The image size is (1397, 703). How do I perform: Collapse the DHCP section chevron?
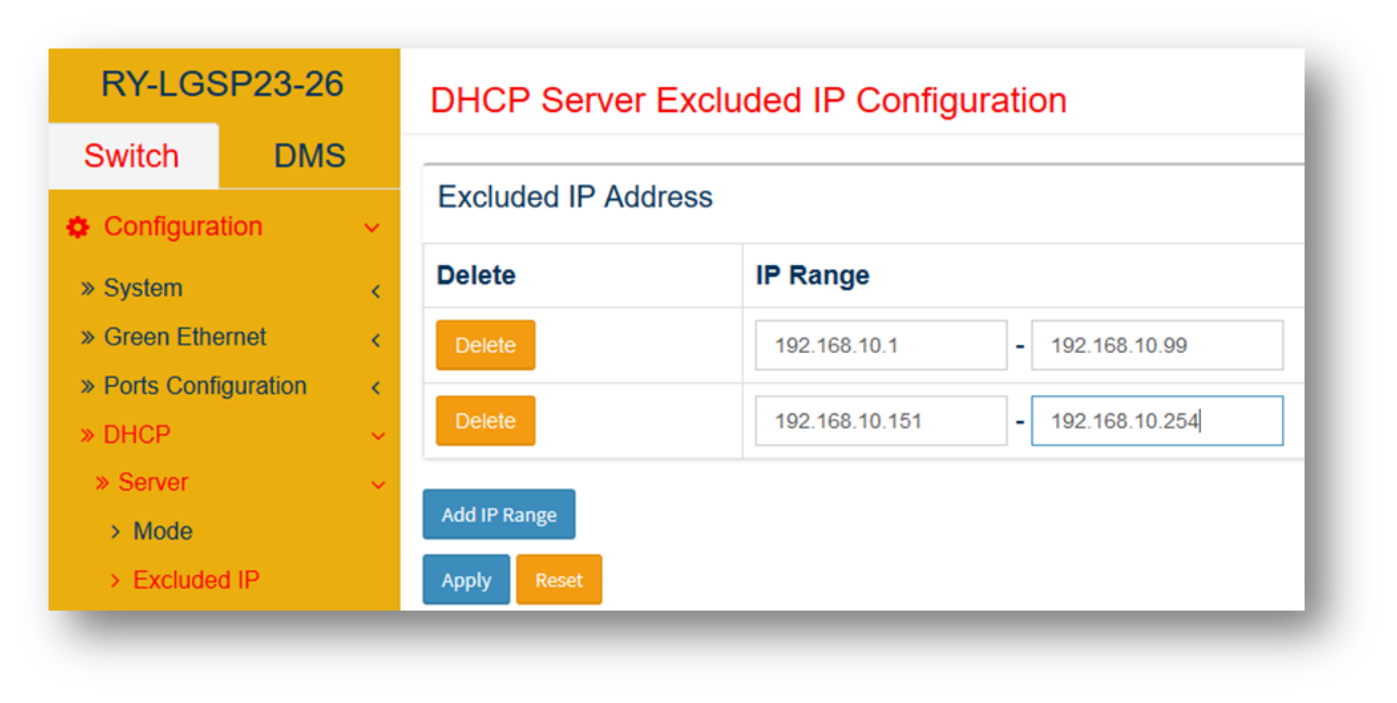tap(378, 437)
